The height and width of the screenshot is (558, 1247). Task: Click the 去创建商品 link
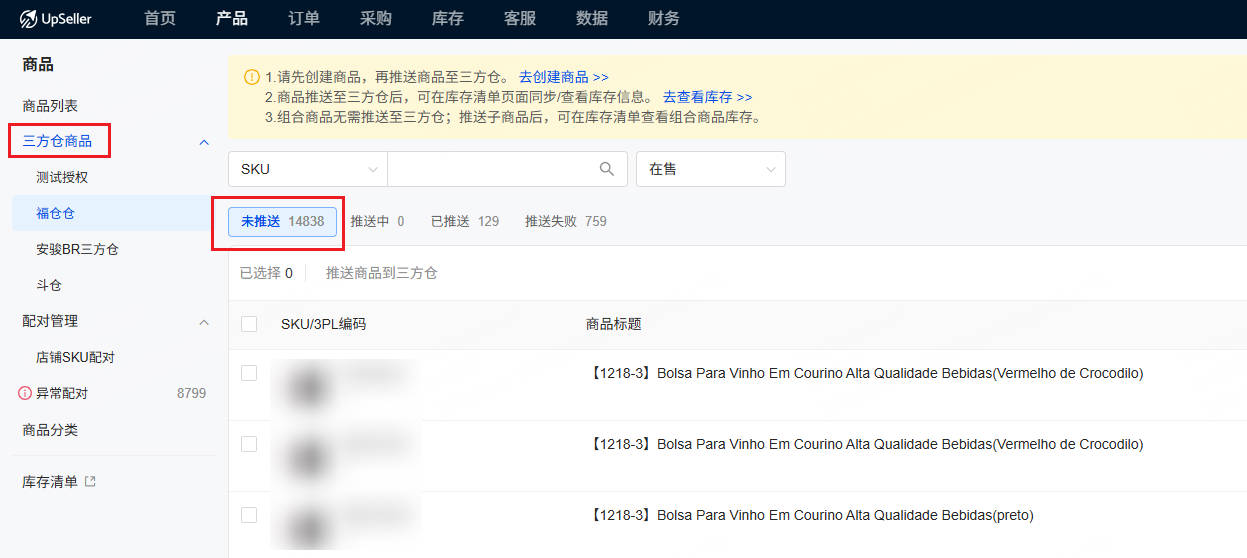563,77
